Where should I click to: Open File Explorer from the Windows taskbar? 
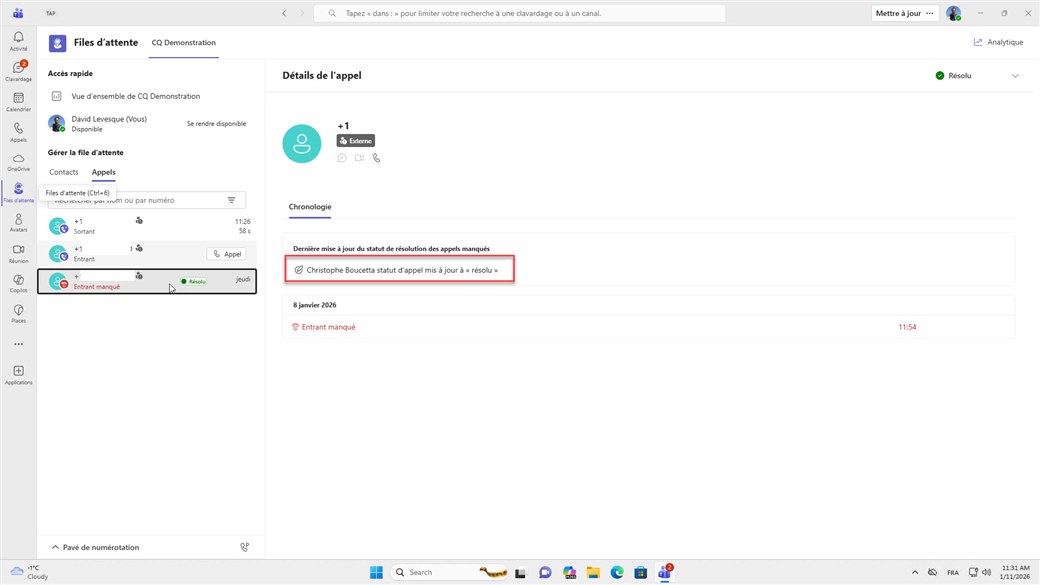click(x=593, y=573)
